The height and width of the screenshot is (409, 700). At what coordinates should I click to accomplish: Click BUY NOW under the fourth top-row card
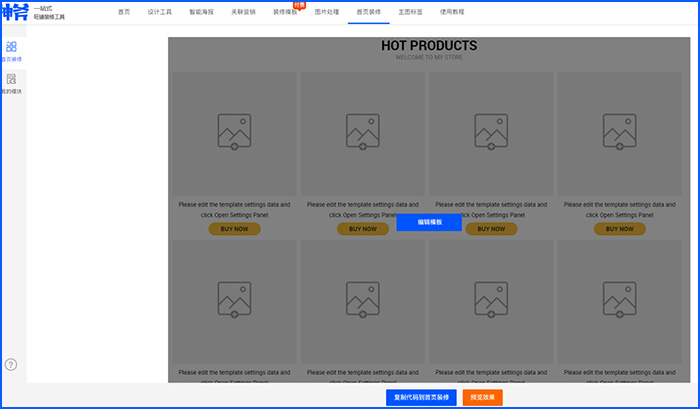pos(620,229)
